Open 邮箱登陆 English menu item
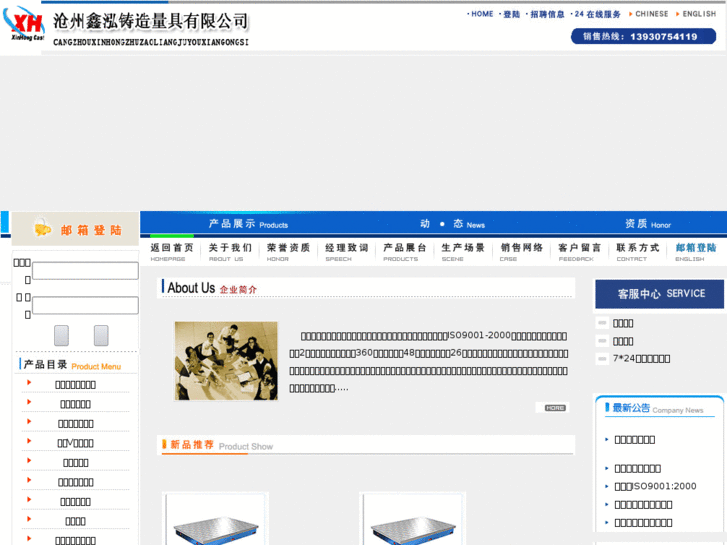Screen dimensions: 727x545 (x=696, y=252)
